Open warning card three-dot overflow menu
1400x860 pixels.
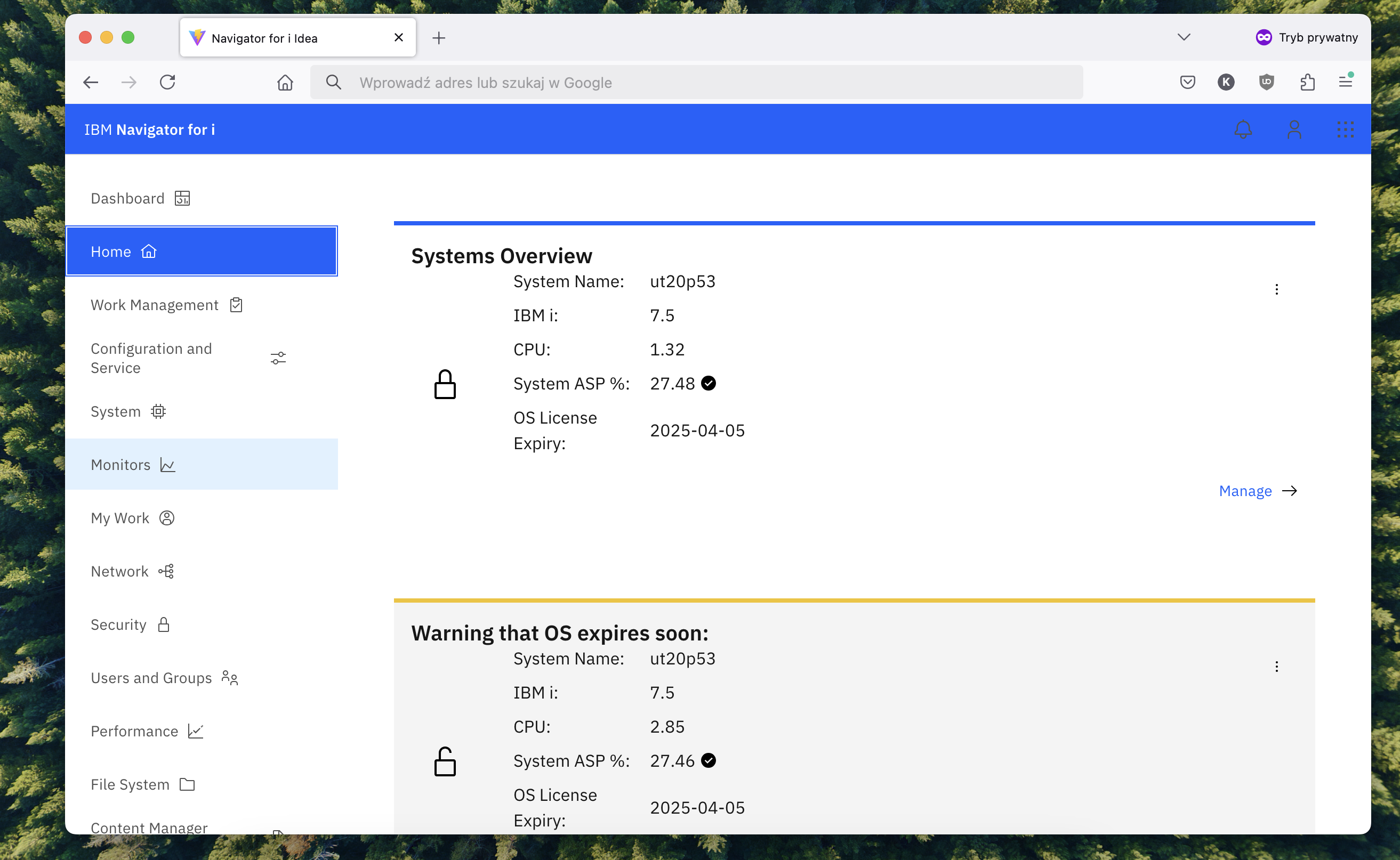pyautogui.click(x=1276, y=667)
